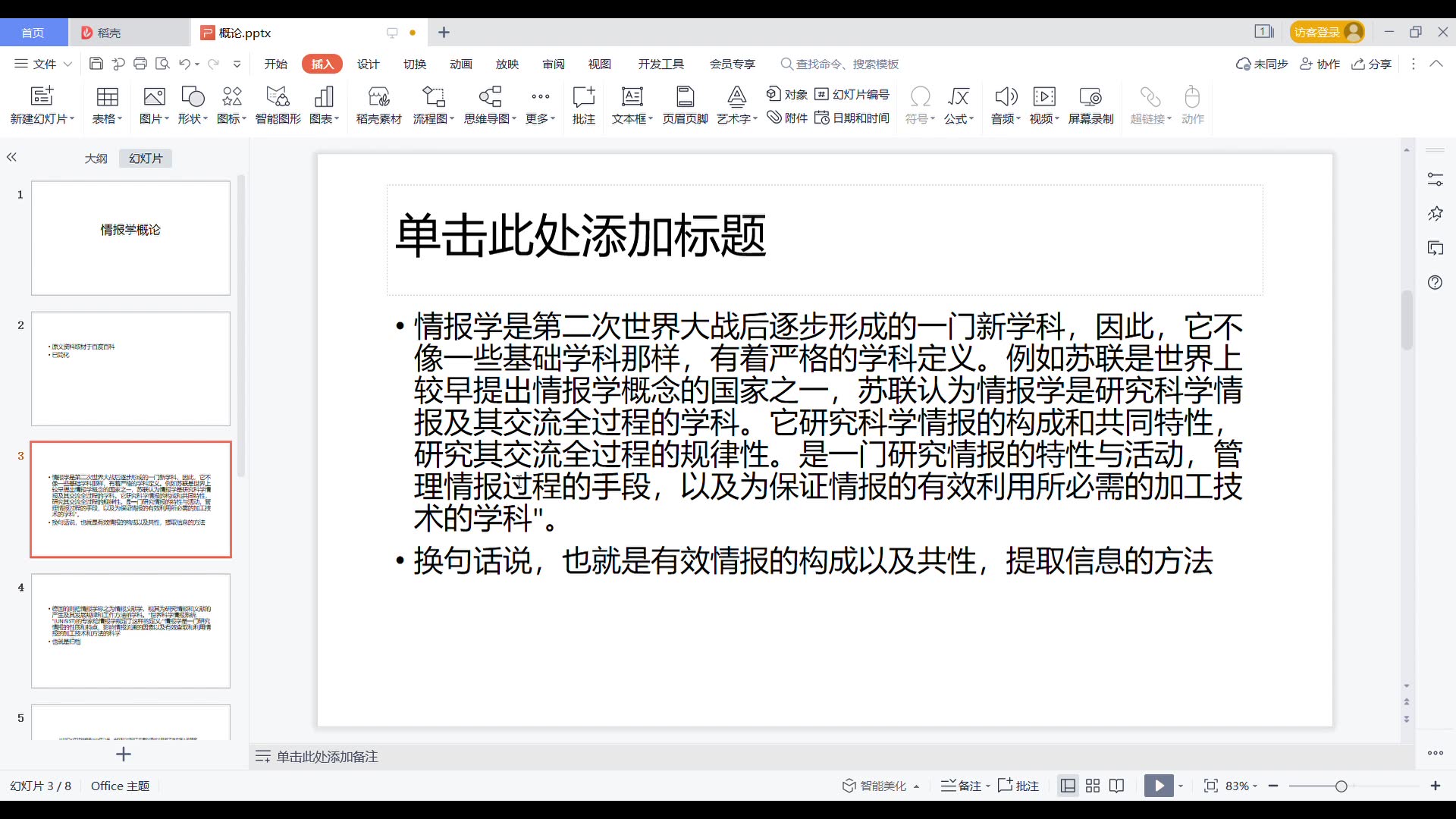Click the zoom slider handle
The width and height of the screenshot is (1456, 819).
(x=1341, y=786)
